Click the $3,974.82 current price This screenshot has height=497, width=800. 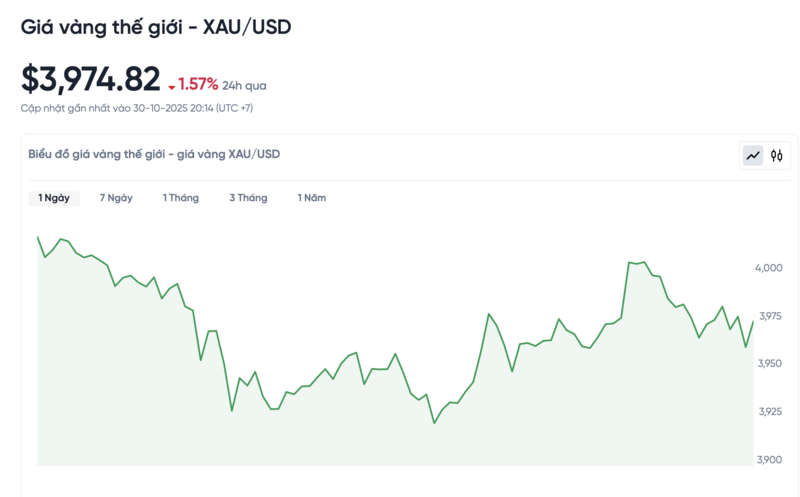[91, 78]
